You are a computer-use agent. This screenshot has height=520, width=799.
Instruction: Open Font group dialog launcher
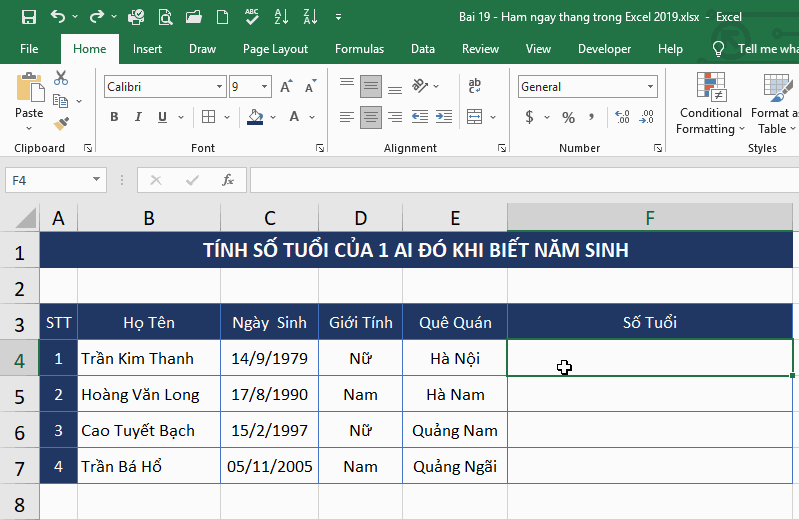320,148
